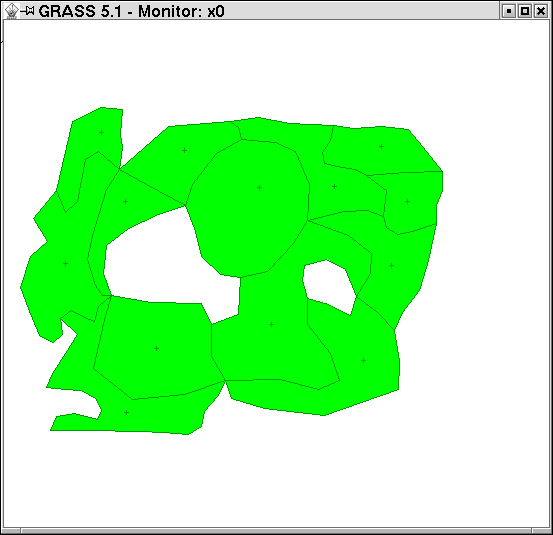The width and height of the screenshot is (553, 535).
Task: Pick the centroid directly below the round polygon
Action: point(271,324)
